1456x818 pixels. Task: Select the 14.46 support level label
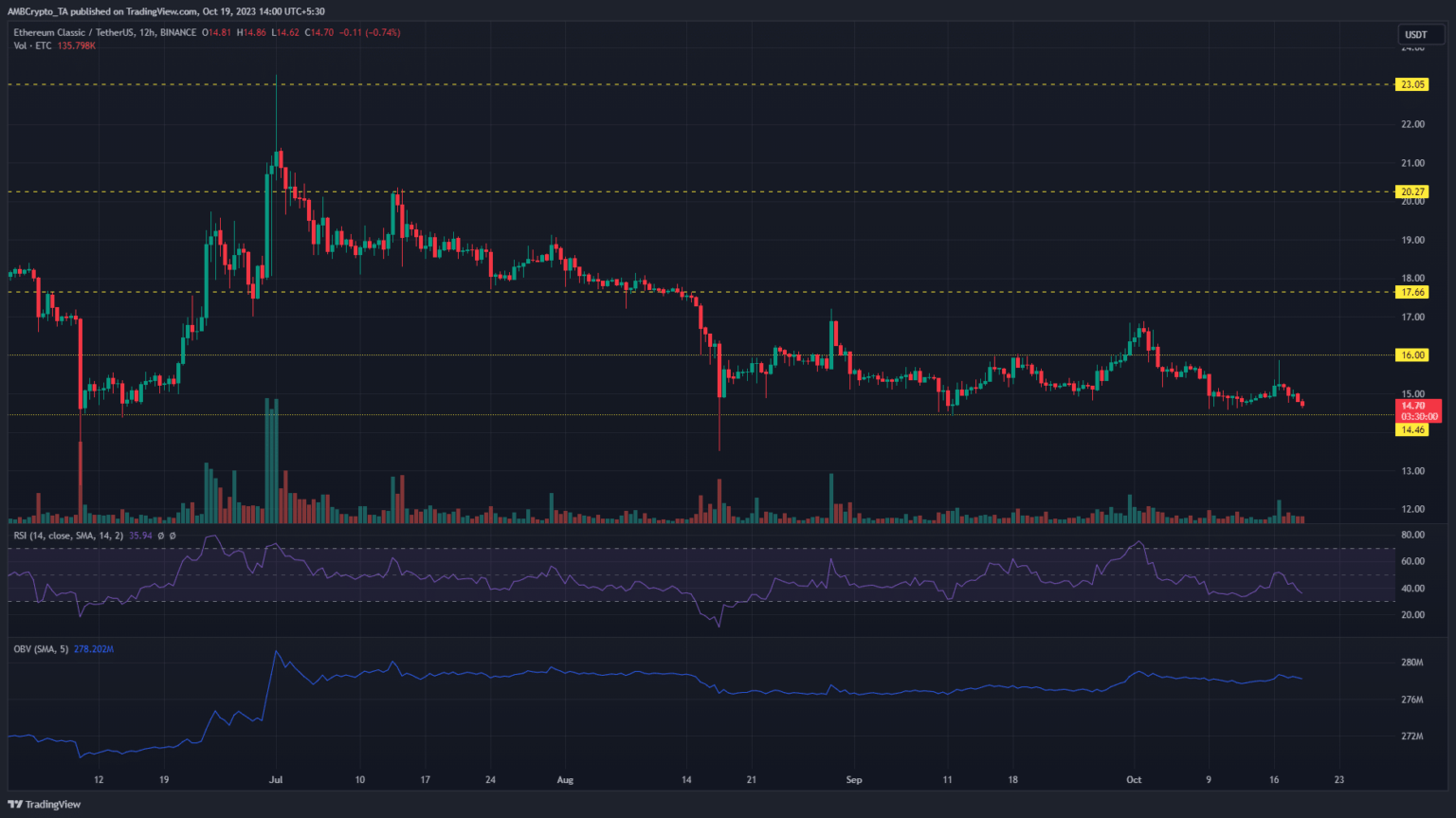[1412, 429]
